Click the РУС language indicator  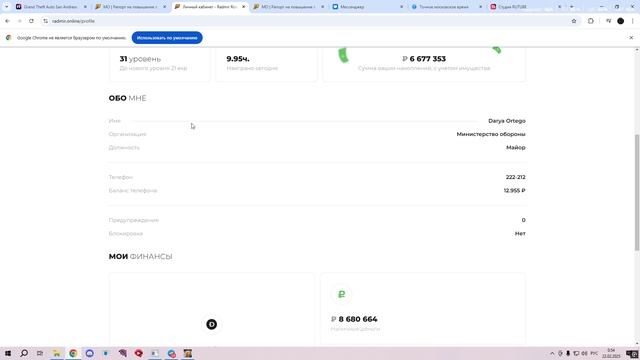pos(594,353)
